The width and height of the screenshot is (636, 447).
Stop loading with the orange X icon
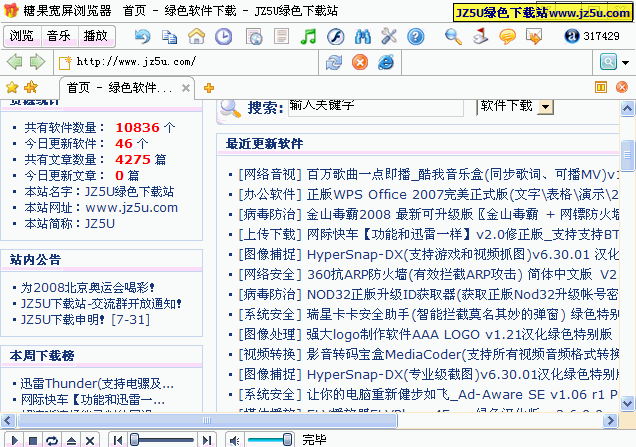[360, 62]
